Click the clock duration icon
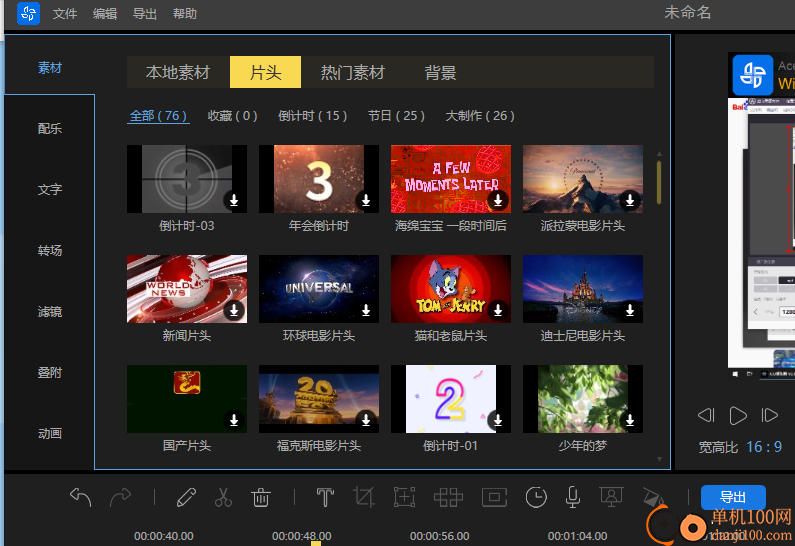795x546 pixels. coord(536,497)
